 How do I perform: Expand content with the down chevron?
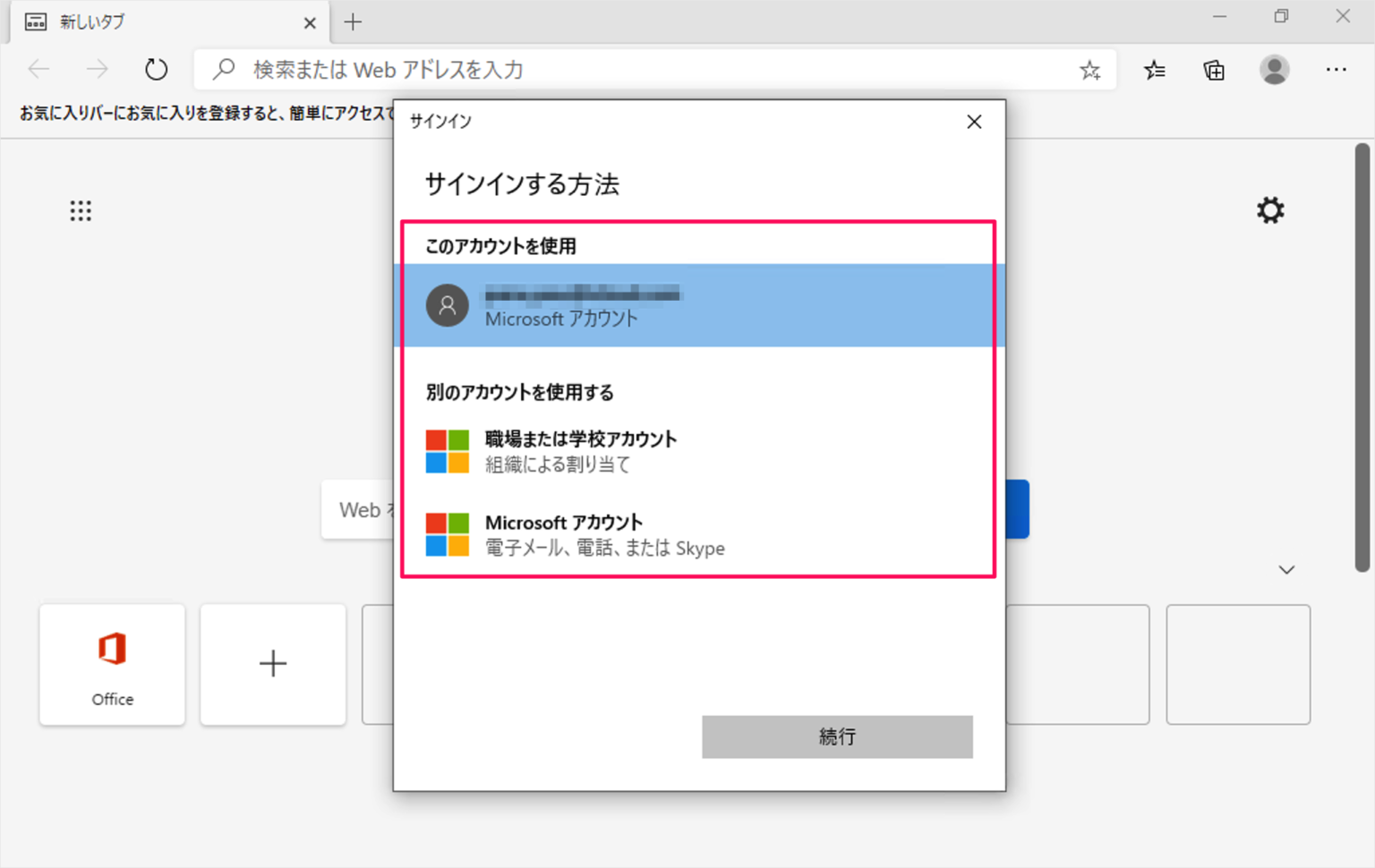(x=1286, y=569)
